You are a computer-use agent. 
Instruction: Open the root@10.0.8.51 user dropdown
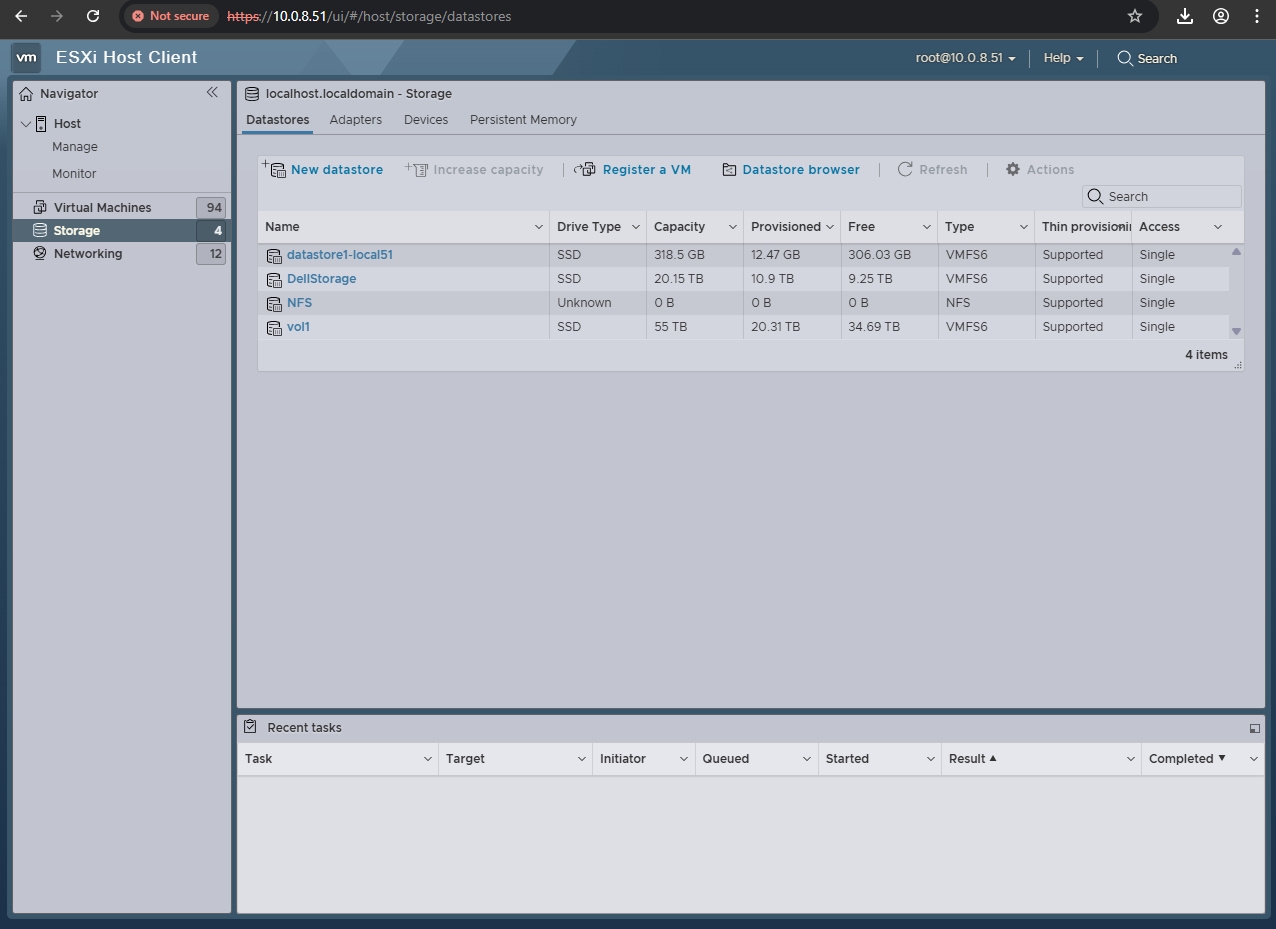pos(965,58)
